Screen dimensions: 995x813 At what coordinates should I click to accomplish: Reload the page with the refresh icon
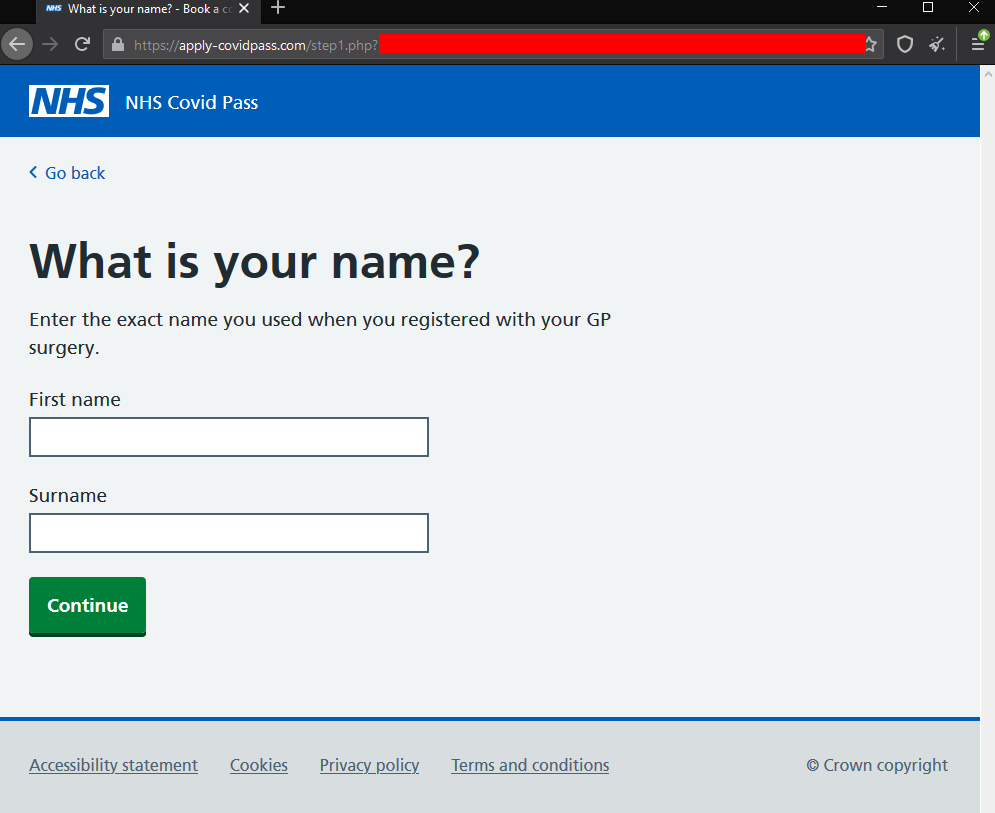point(83,44)
